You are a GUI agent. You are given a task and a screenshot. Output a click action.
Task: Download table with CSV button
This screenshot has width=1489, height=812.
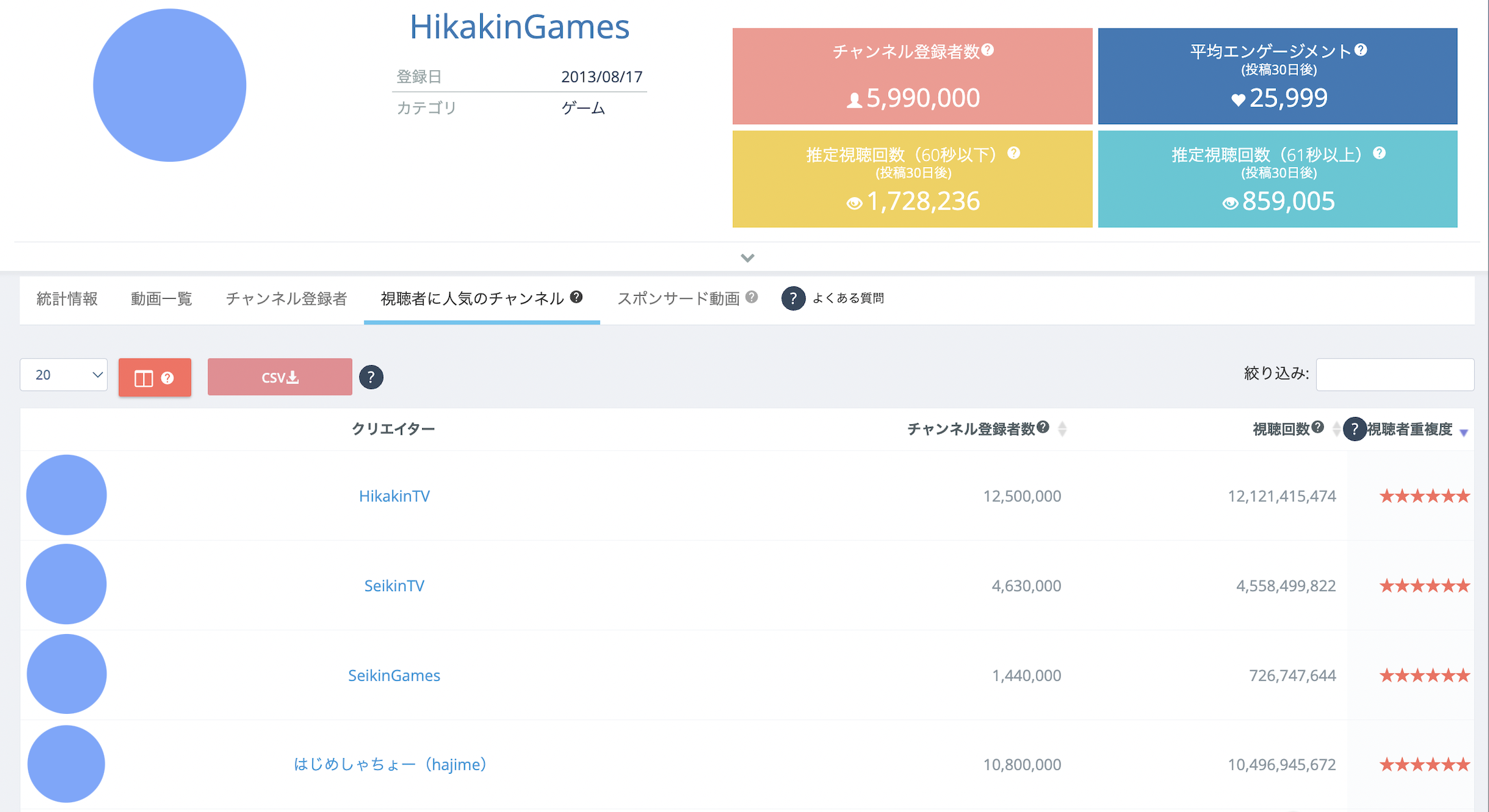click(x=279, y=377)
